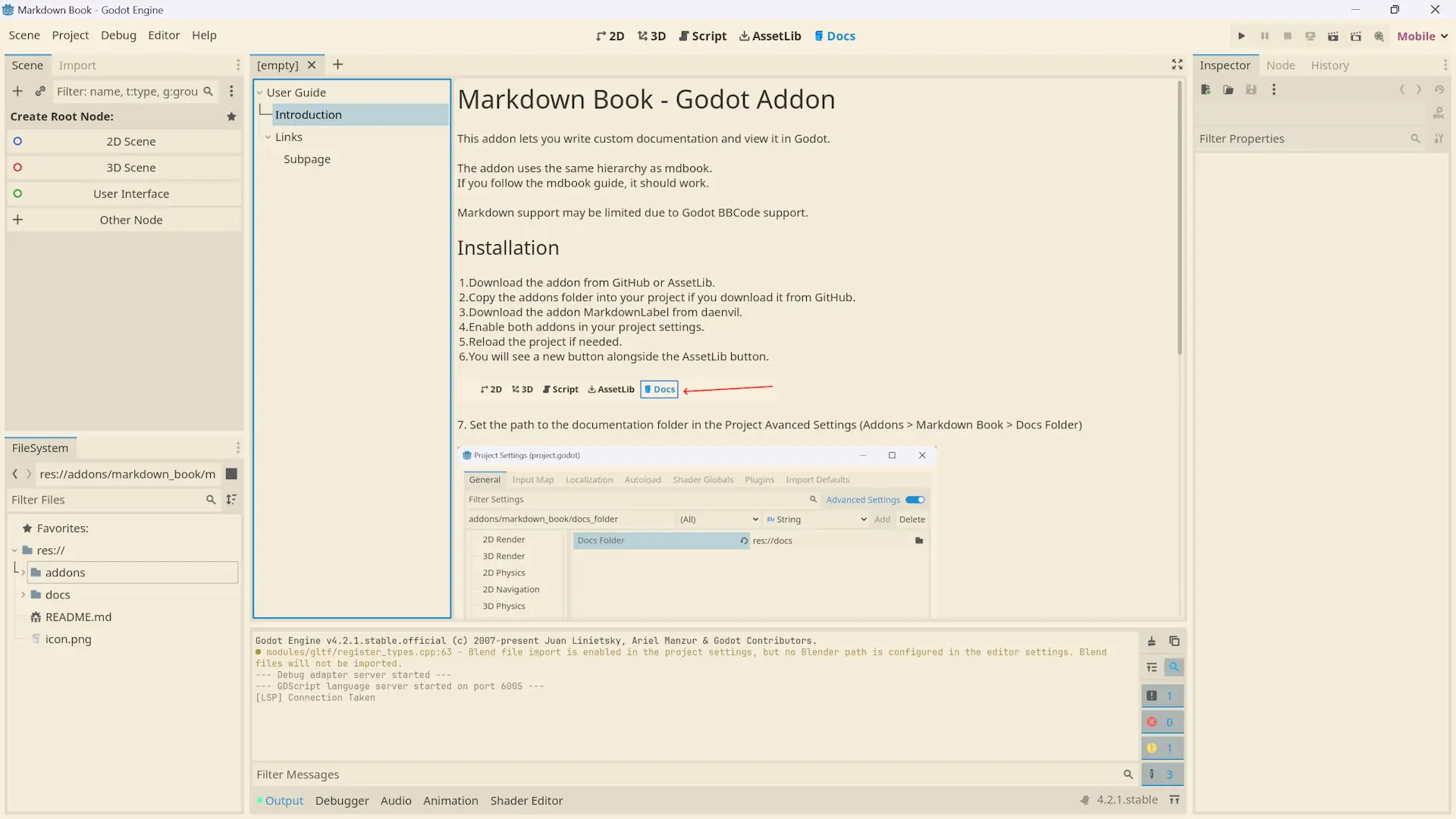
Task: Choose Other Node as root
Action: [x=124, y=220]
